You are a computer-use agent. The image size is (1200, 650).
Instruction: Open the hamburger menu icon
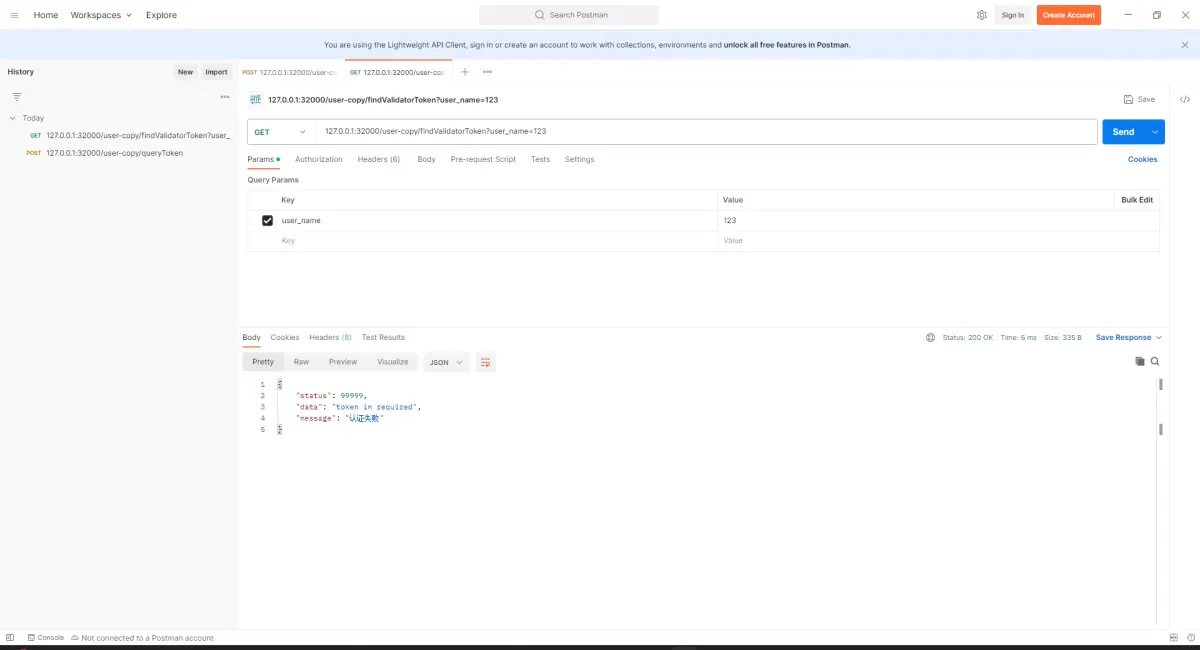14,15
